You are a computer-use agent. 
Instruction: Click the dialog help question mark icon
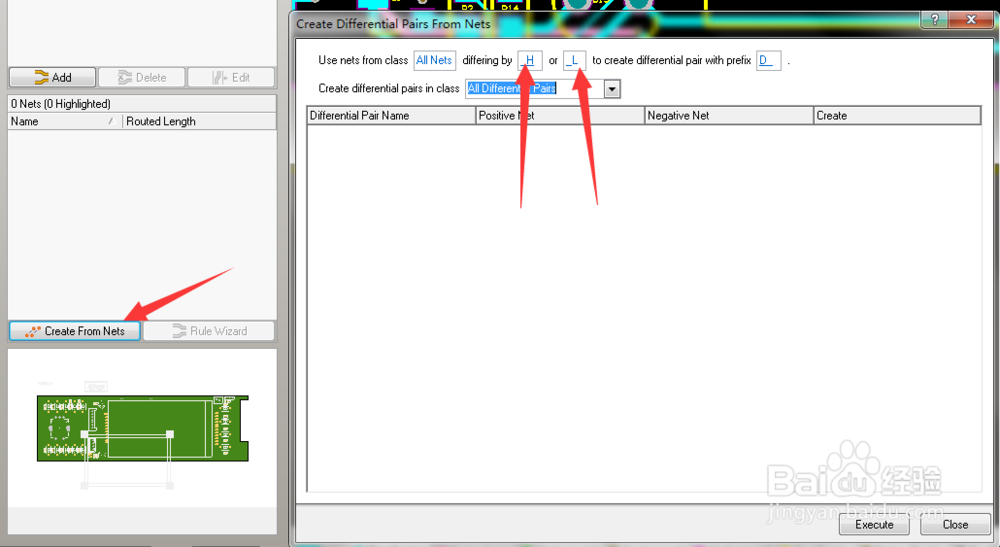click(934, 20)
